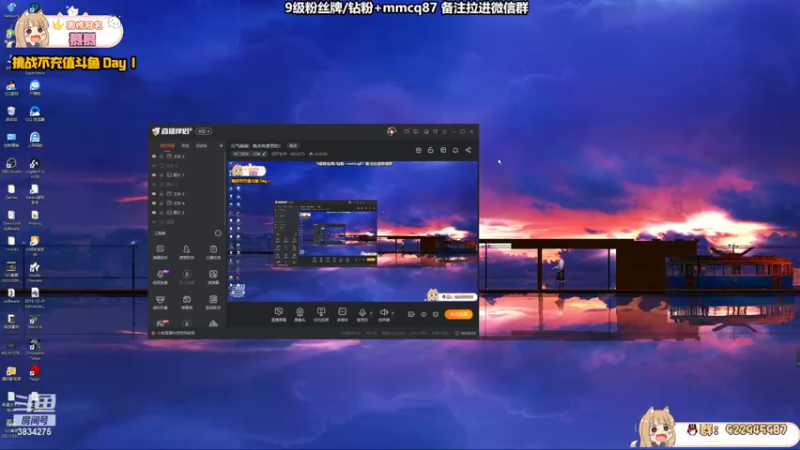The height and width of the screenshot is (450, 800).
Task: Toggle visibility of 图片 2 layer
Action: pos(154,212)
